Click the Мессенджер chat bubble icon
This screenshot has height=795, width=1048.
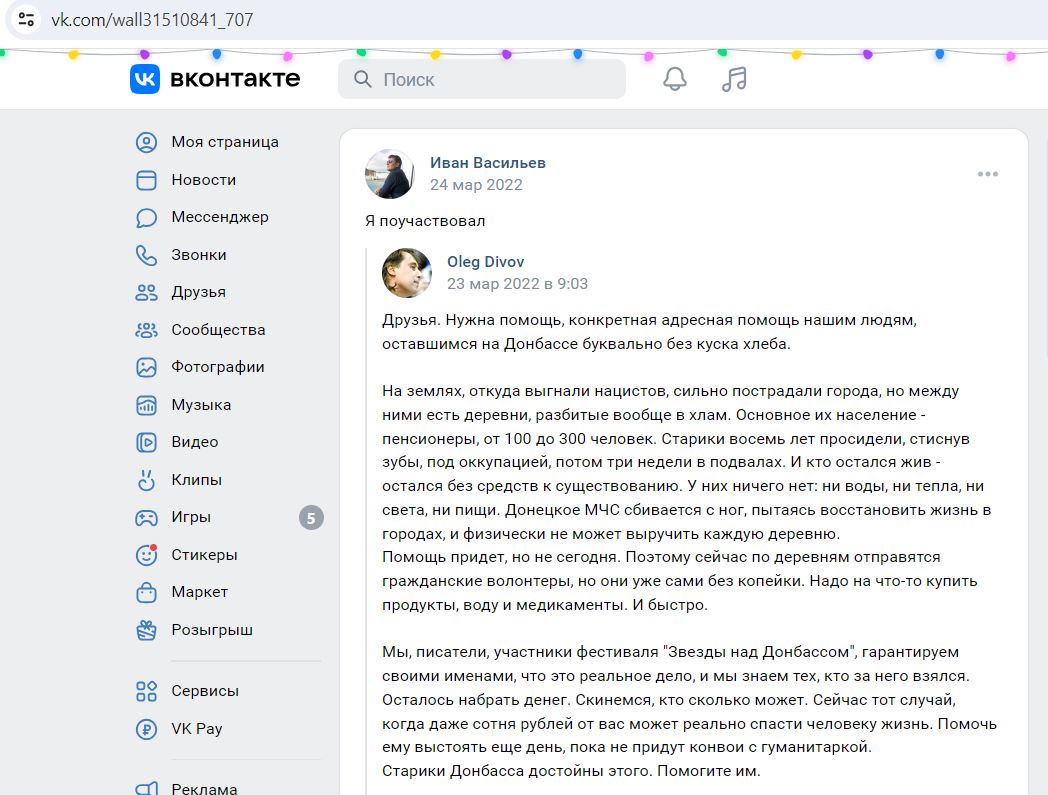(146, 217)
